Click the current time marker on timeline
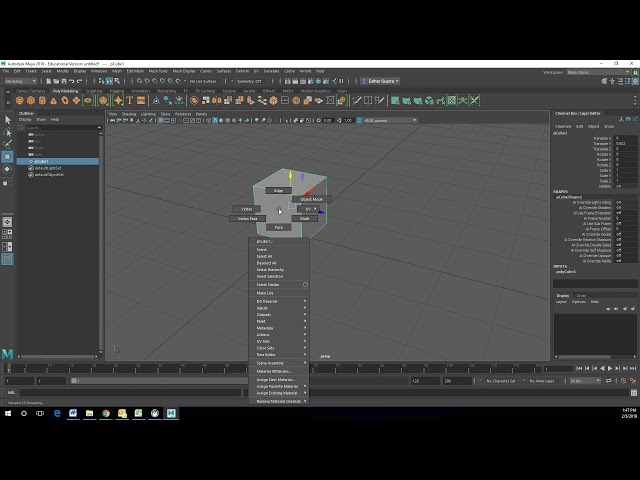640x480 pixels. pyautogui.click(x=8, y=369)
